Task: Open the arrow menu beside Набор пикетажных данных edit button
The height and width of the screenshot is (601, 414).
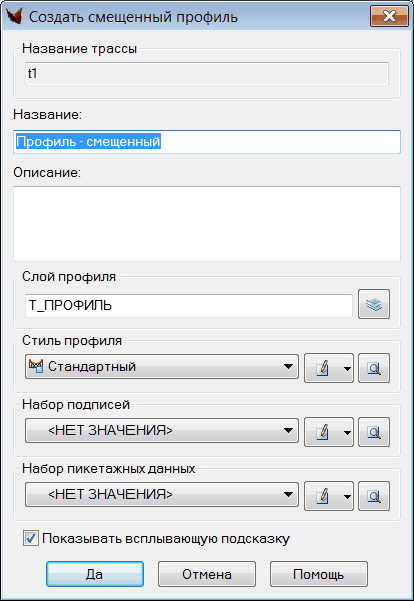Action: coord(347,496)
